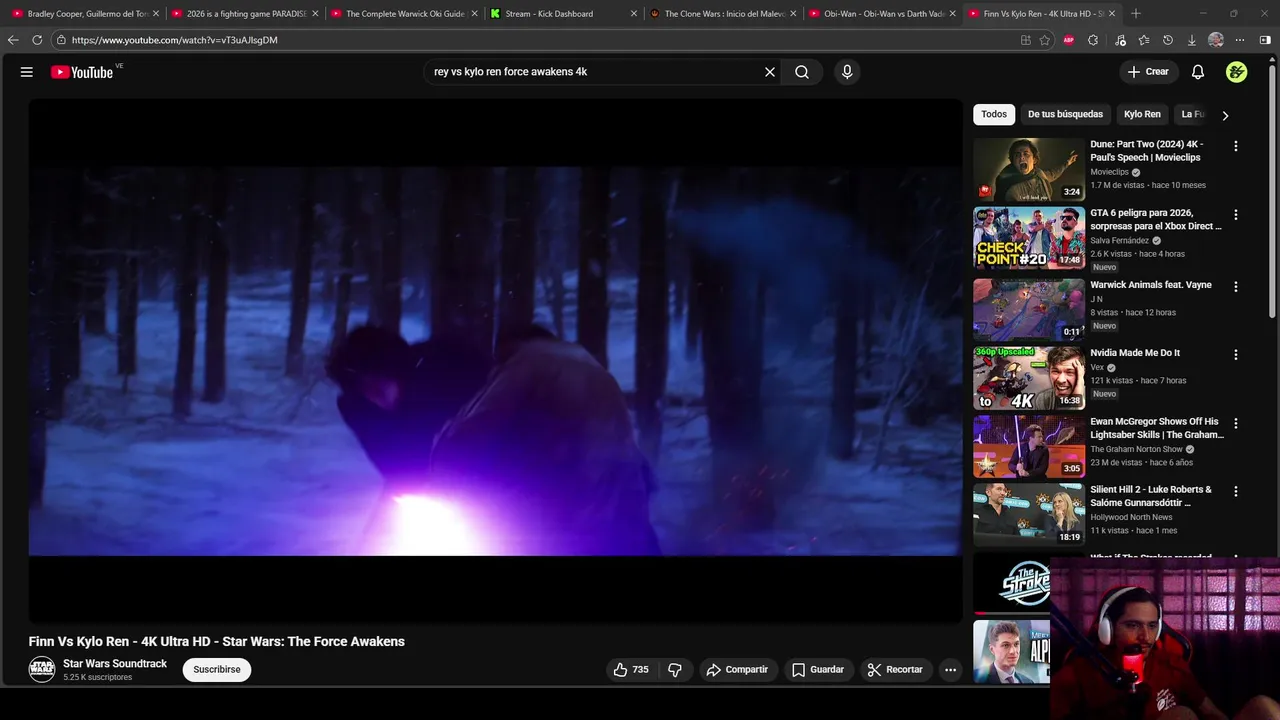Open browser profile picture menu
This screenshot has height=720, width=1280.
click(x=1216, y=40)
